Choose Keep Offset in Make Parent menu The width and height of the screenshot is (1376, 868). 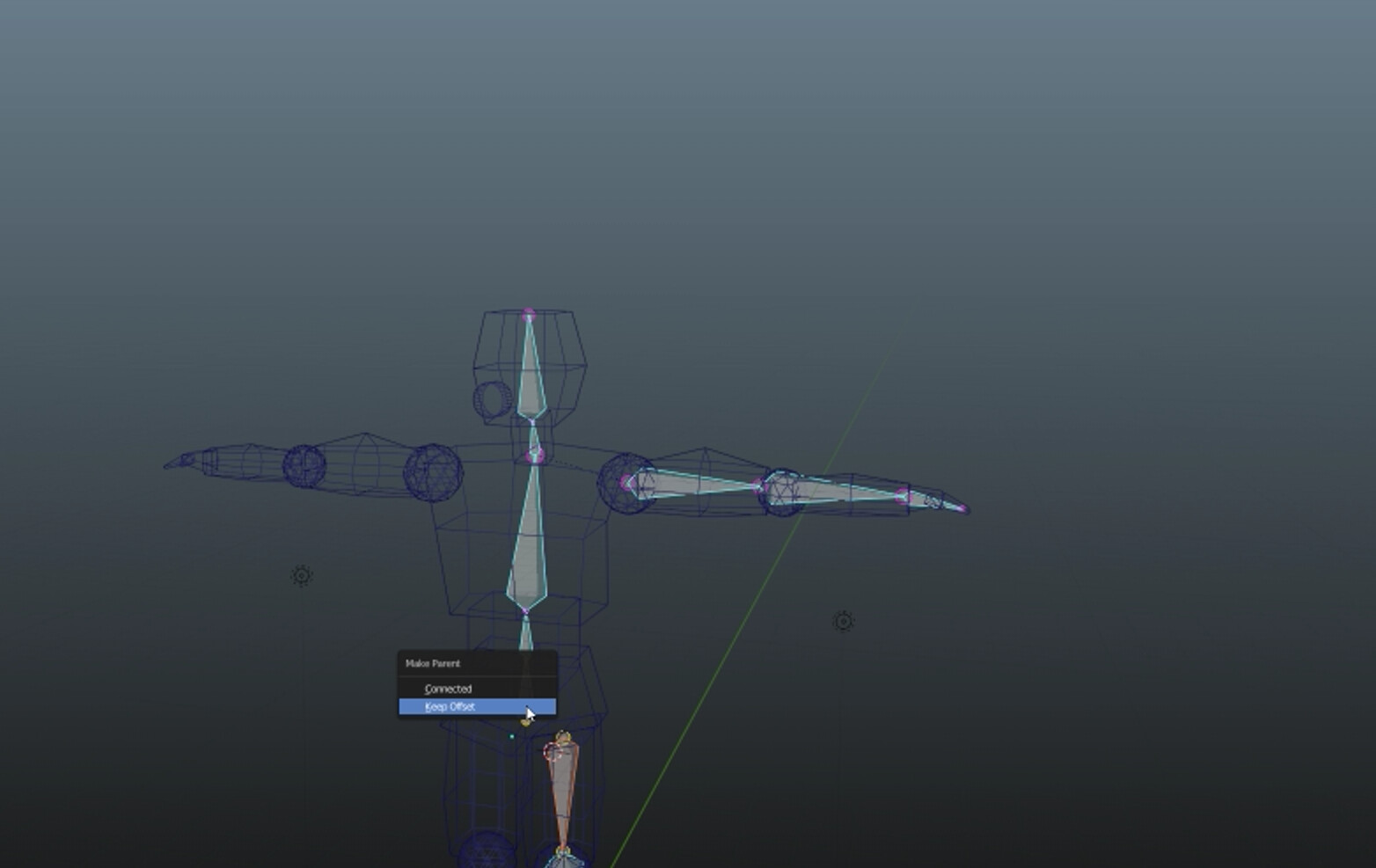click(477, 706)
